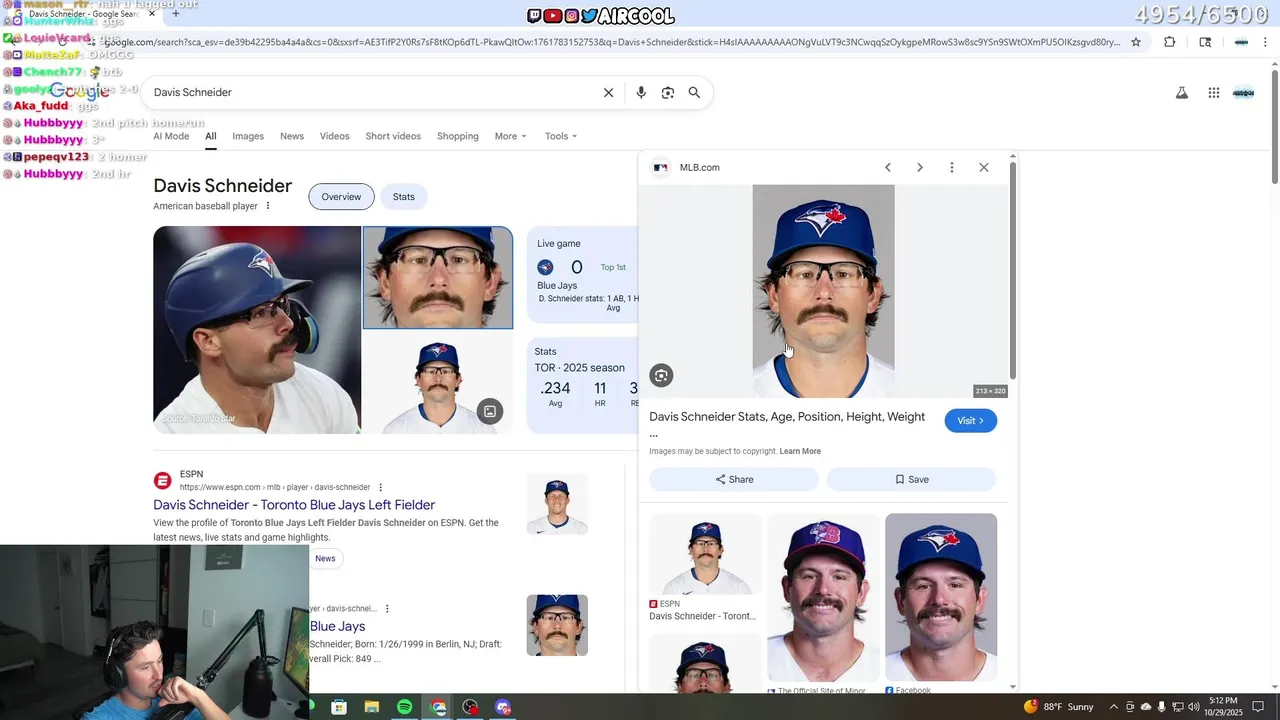Image resolution: width=1280 pixels, height=720 pixels.
Task: Open the Discord-like app in the taskbar
Action: pos(503,707)
